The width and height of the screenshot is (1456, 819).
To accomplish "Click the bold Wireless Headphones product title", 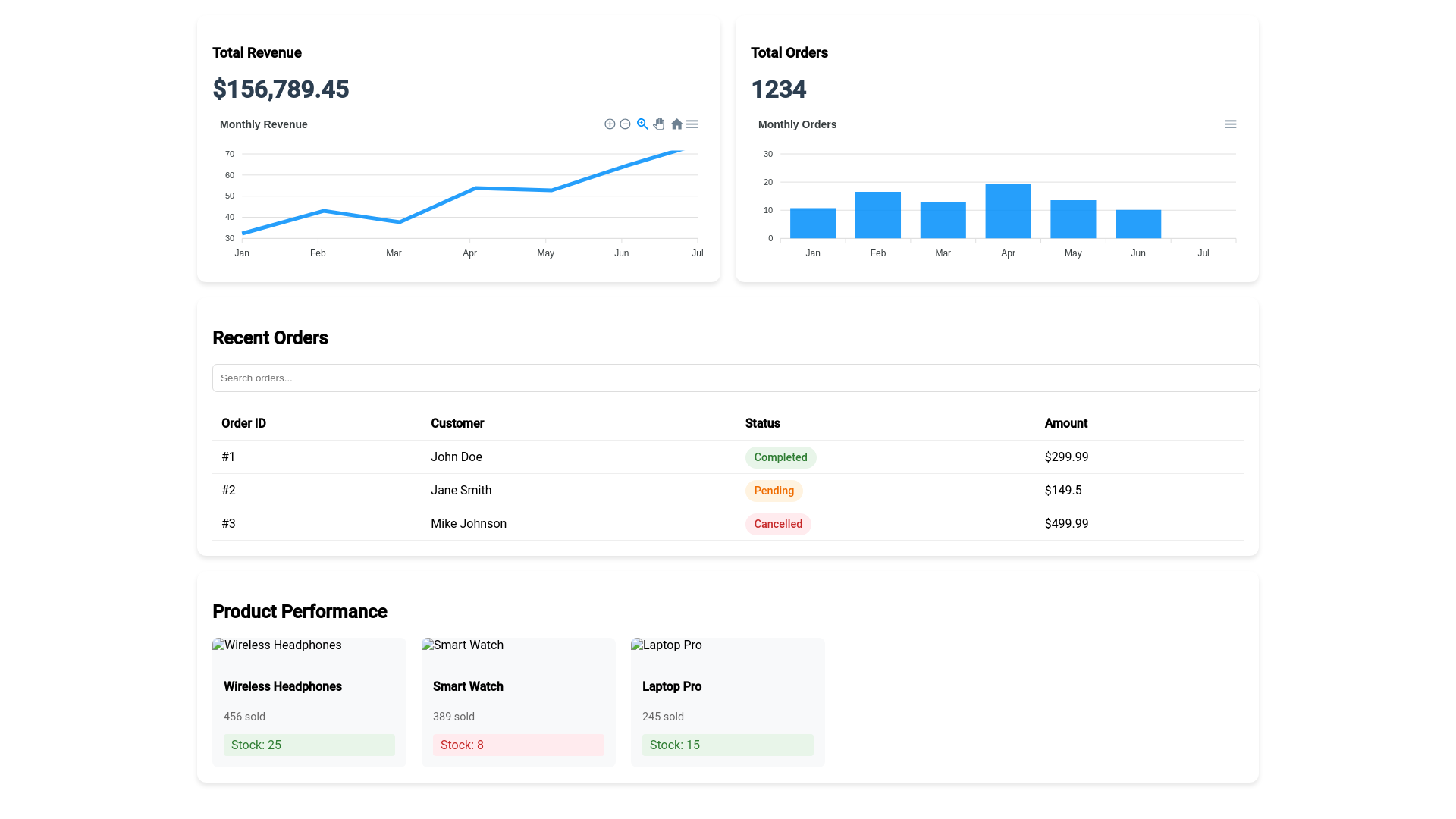I will click(x=283, y=686).
